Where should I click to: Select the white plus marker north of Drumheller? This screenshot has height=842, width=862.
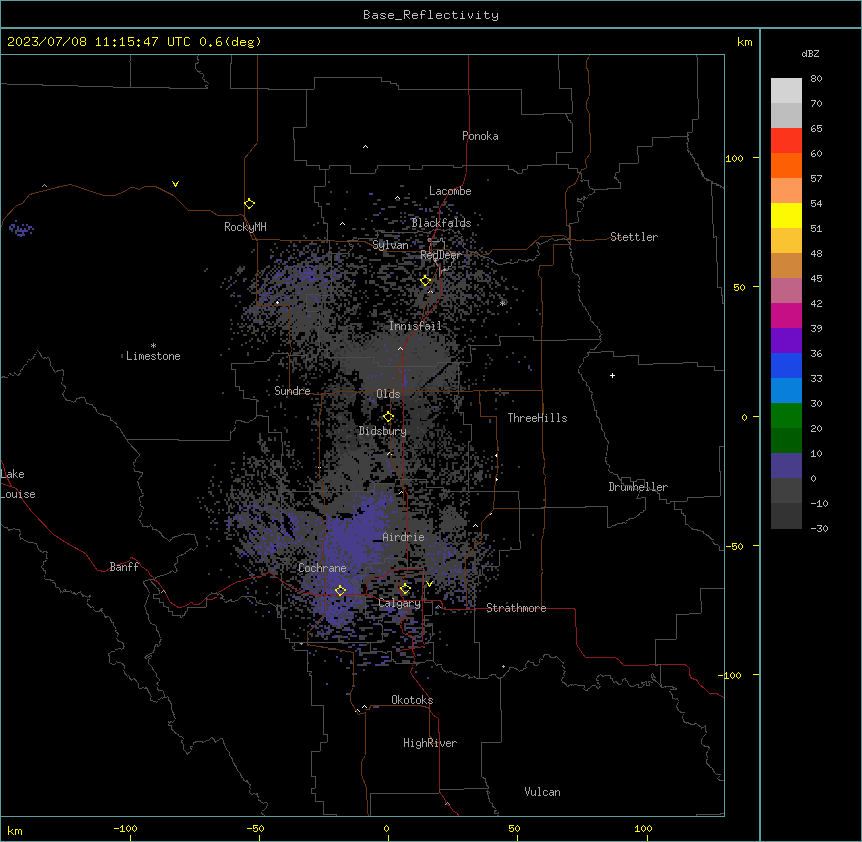click(x=612, y=375)
